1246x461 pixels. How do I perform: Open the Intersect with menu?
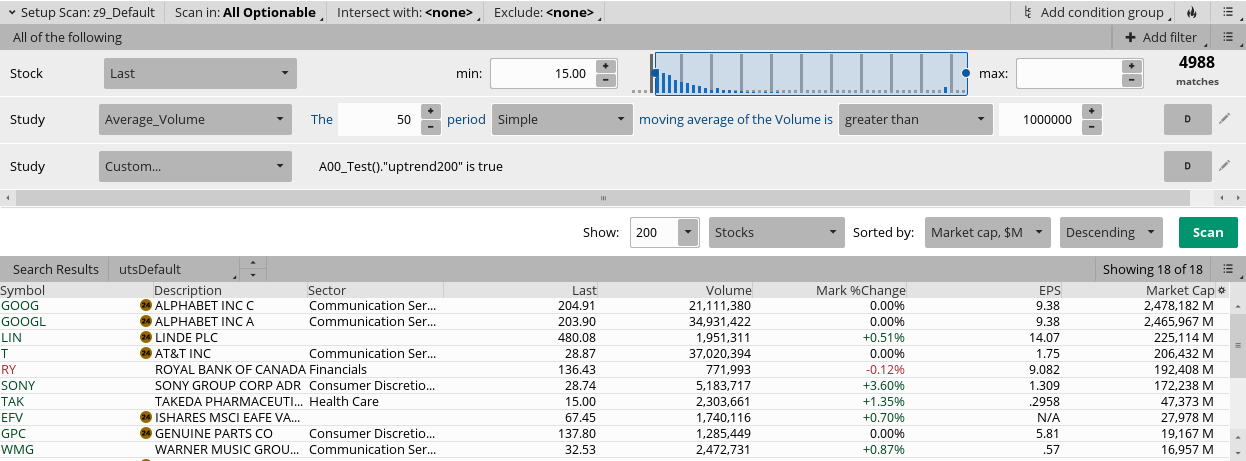[406, 13]
